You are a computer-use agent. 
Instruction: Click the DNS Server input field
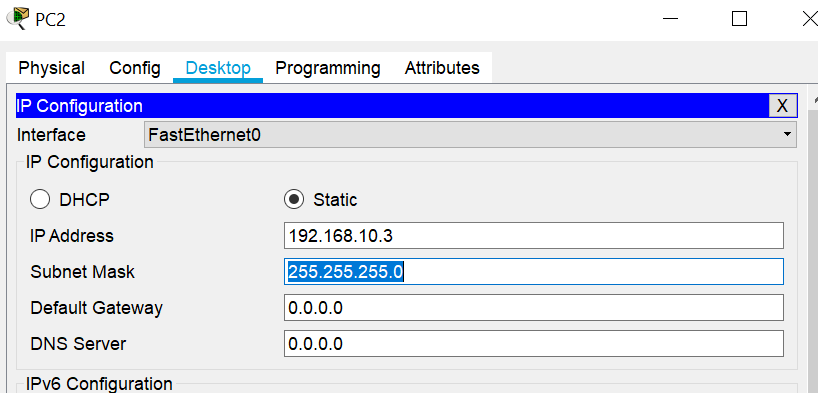click(x=534, y=344)
